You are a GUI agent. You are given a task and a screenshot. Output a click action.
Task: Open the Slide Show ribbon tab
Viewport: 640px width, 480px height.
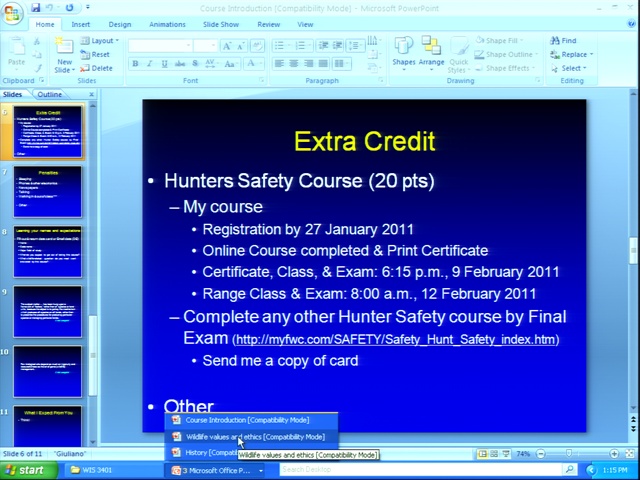pyautogui.click(x=221, y=24)
